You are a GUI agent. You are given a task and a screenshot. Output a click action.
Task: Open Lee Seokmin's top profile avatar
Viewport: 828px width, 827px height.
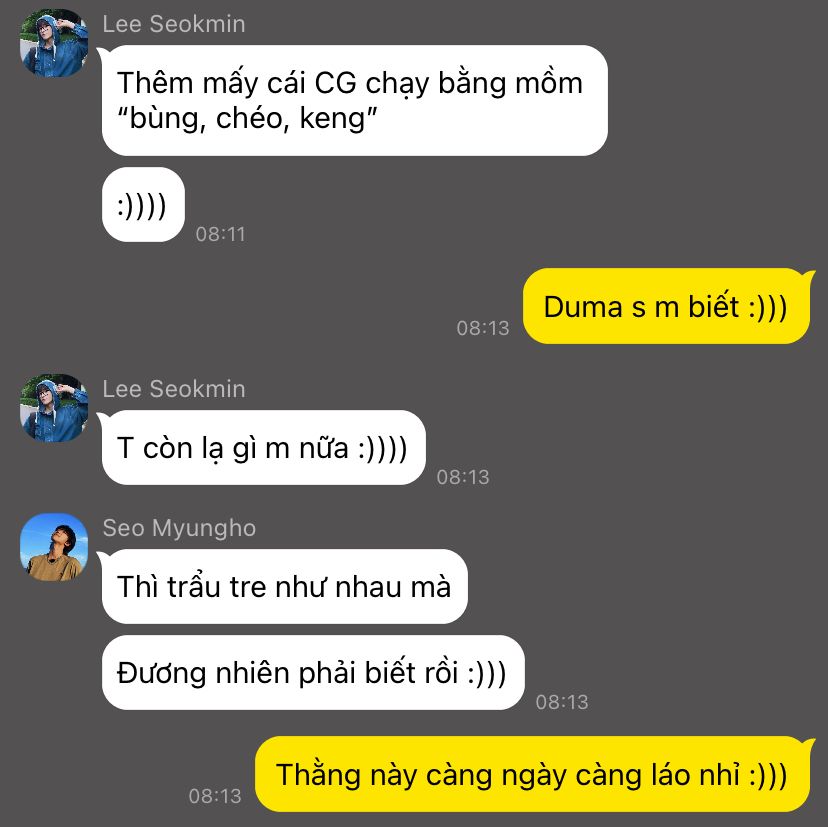point(54,43)
